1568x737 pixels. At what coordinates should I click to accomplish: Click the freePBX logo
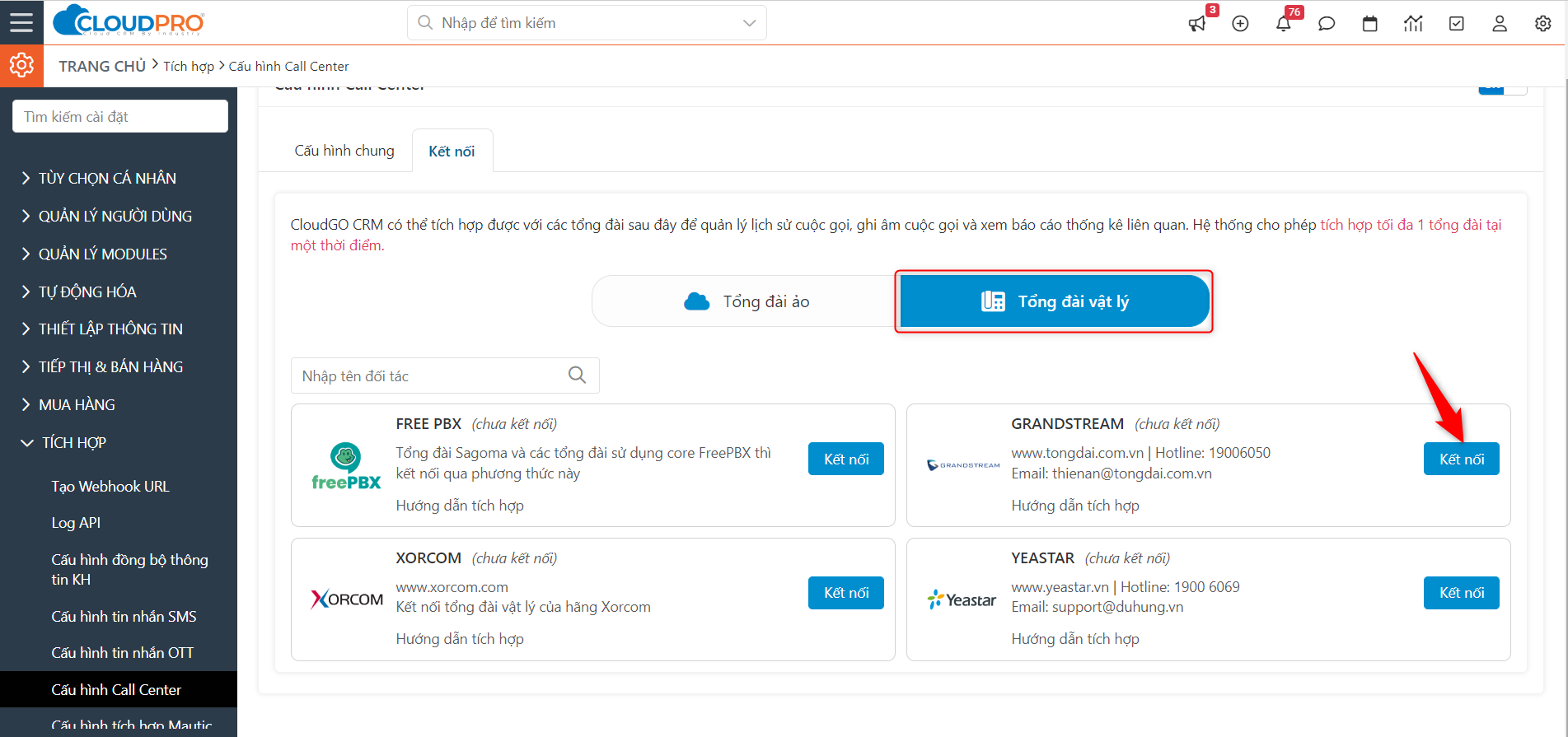346,466
